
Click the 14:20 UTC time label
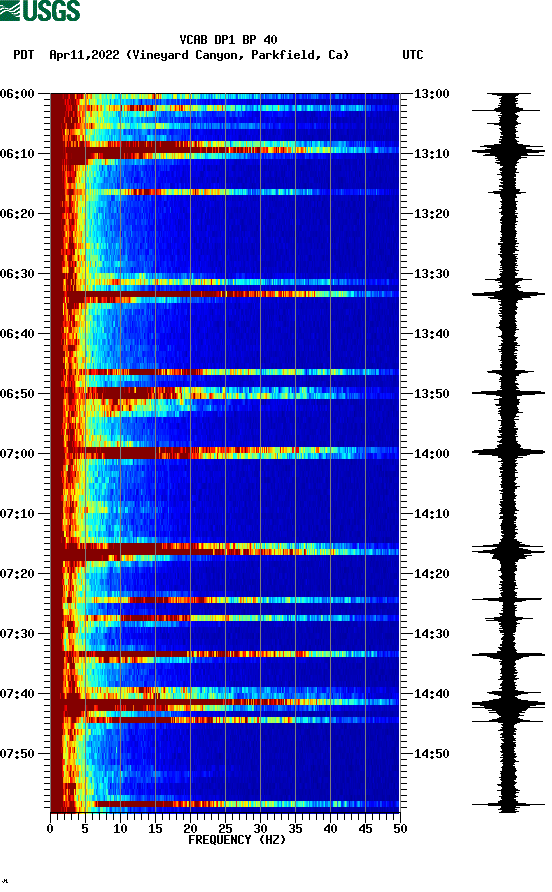431,574
